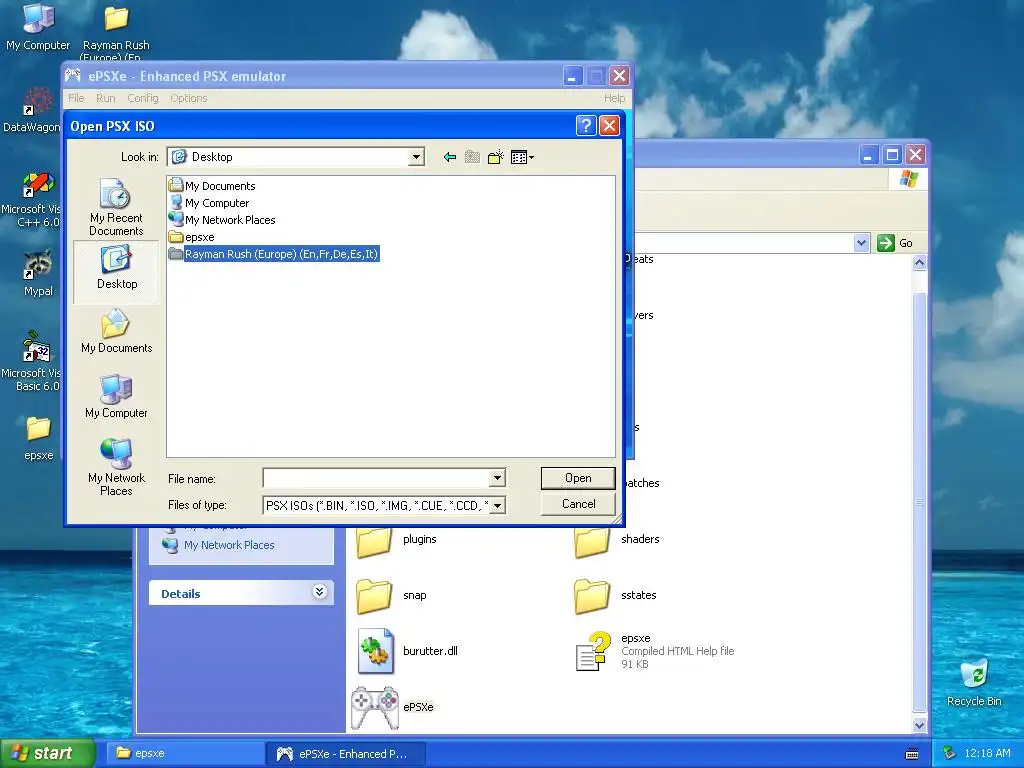Close the Open PSX ISO dialog
Viewport: 1024px width, 768px height.
609,125
